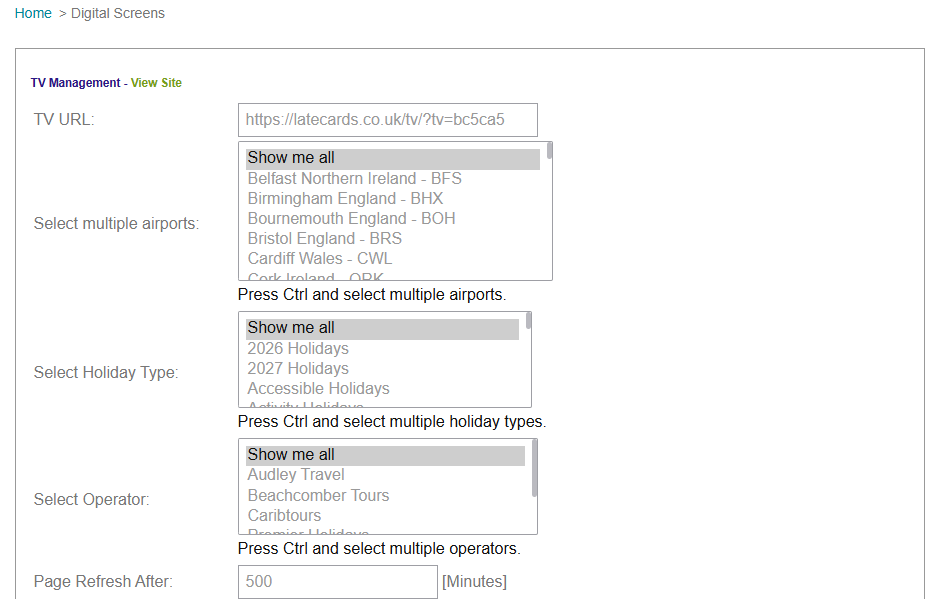
Task: Pick Caribtours operator
Action: (x=284, y=516)
